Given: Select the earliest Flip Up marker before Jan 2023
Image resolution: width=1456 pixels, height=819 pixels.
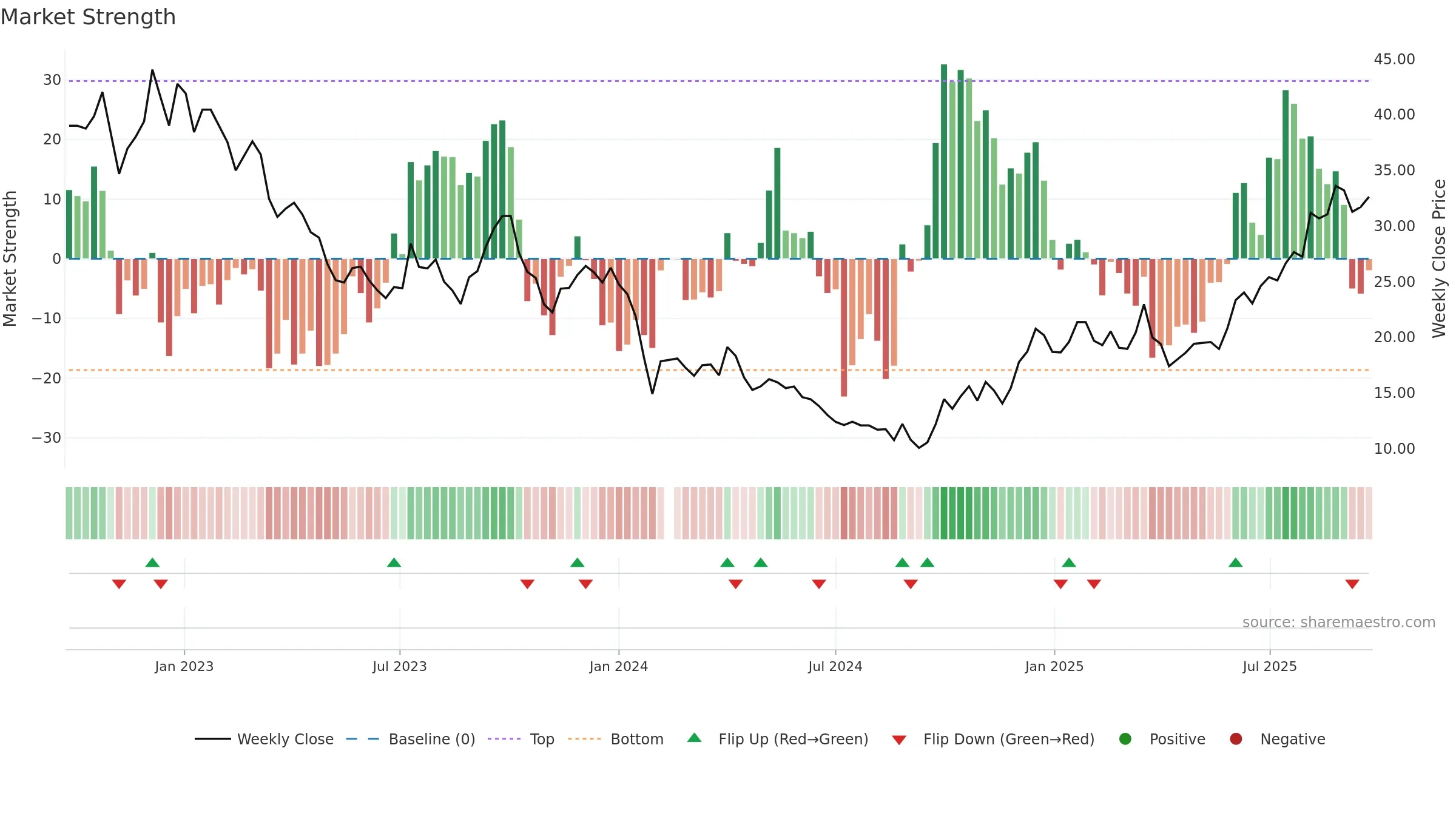Looking at the screenshot, I should 152,562.
